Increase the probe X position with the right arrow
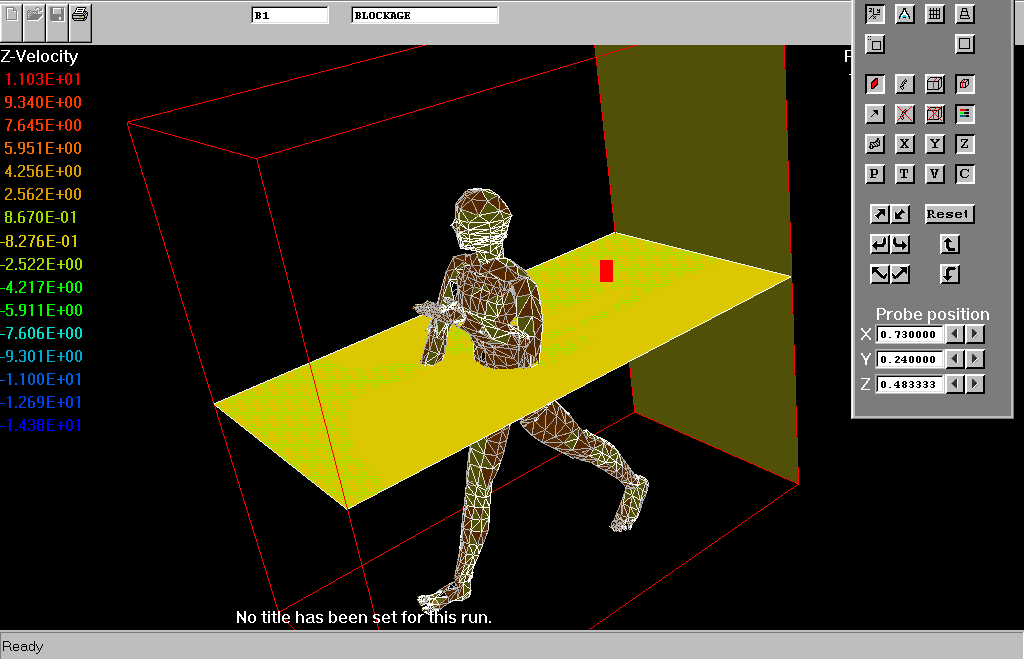 tap(975, 334)
